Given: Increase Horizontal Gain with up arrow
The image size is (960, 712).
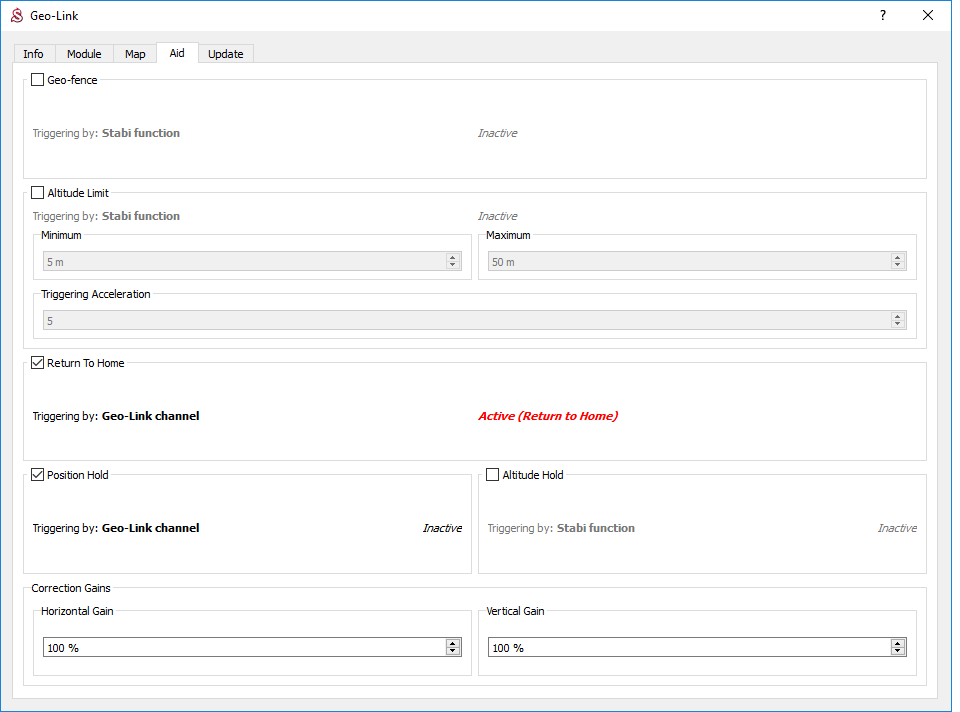Looking at the screenshot, I should 453,644.
